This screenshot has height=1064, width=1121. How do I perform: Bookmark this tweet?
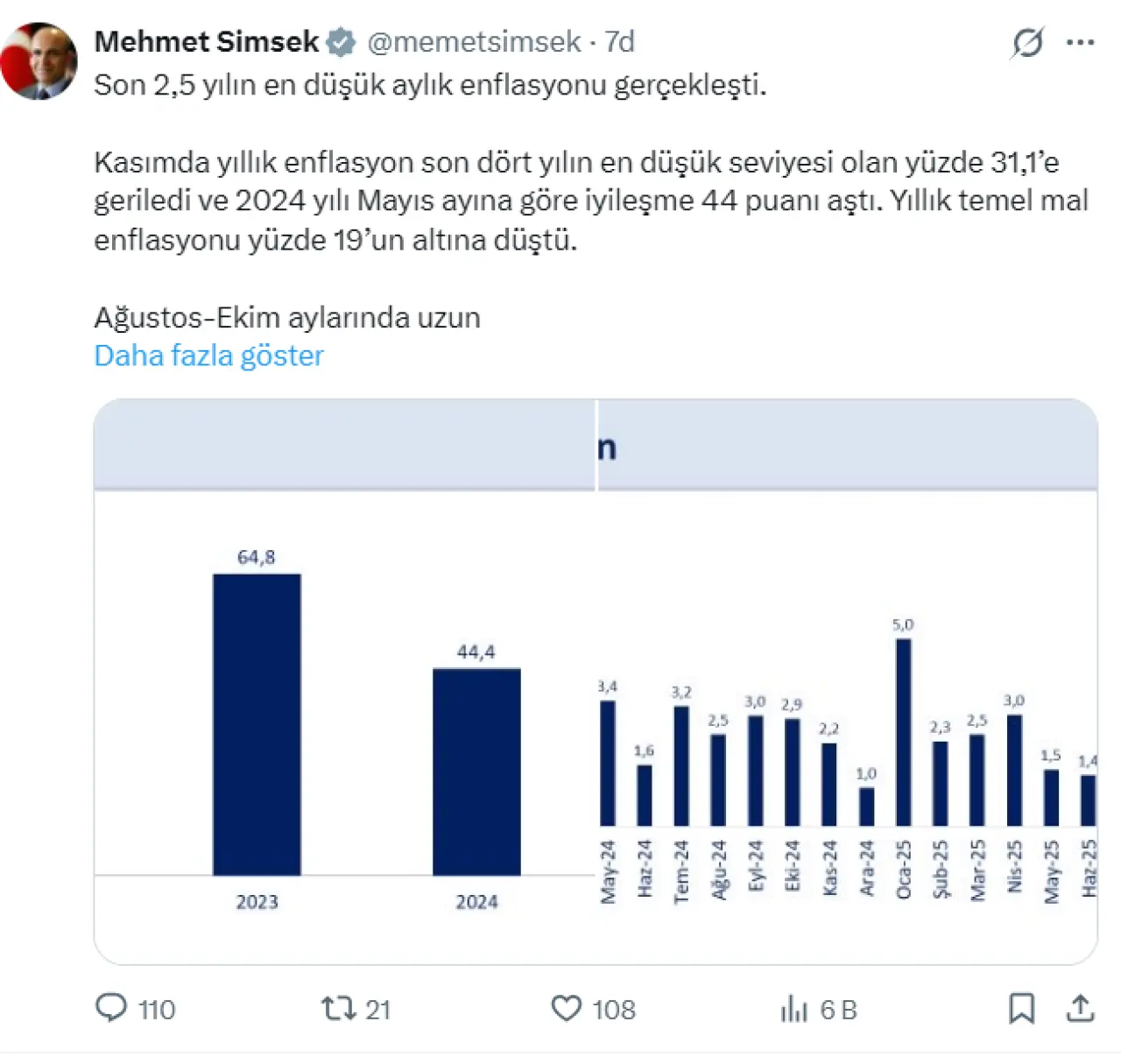(1021, 1008)
